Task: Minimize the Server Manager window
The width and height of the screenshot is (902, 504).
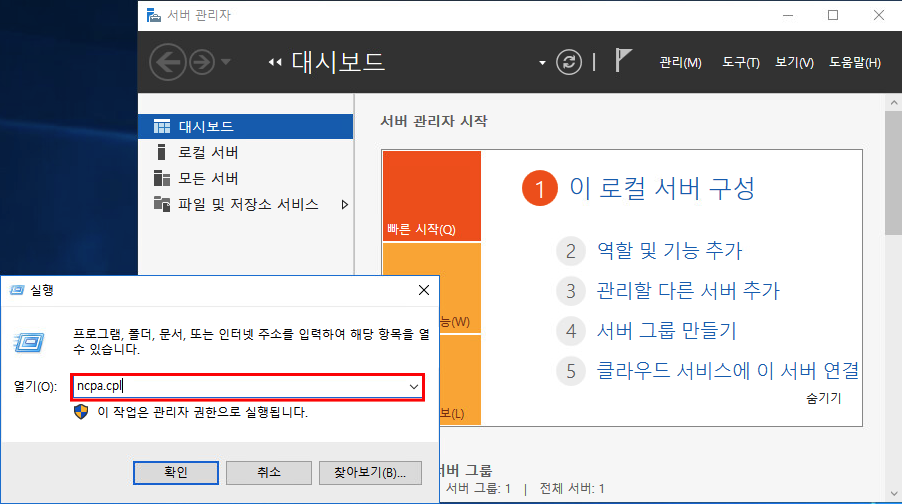Action: coord(788,16)
